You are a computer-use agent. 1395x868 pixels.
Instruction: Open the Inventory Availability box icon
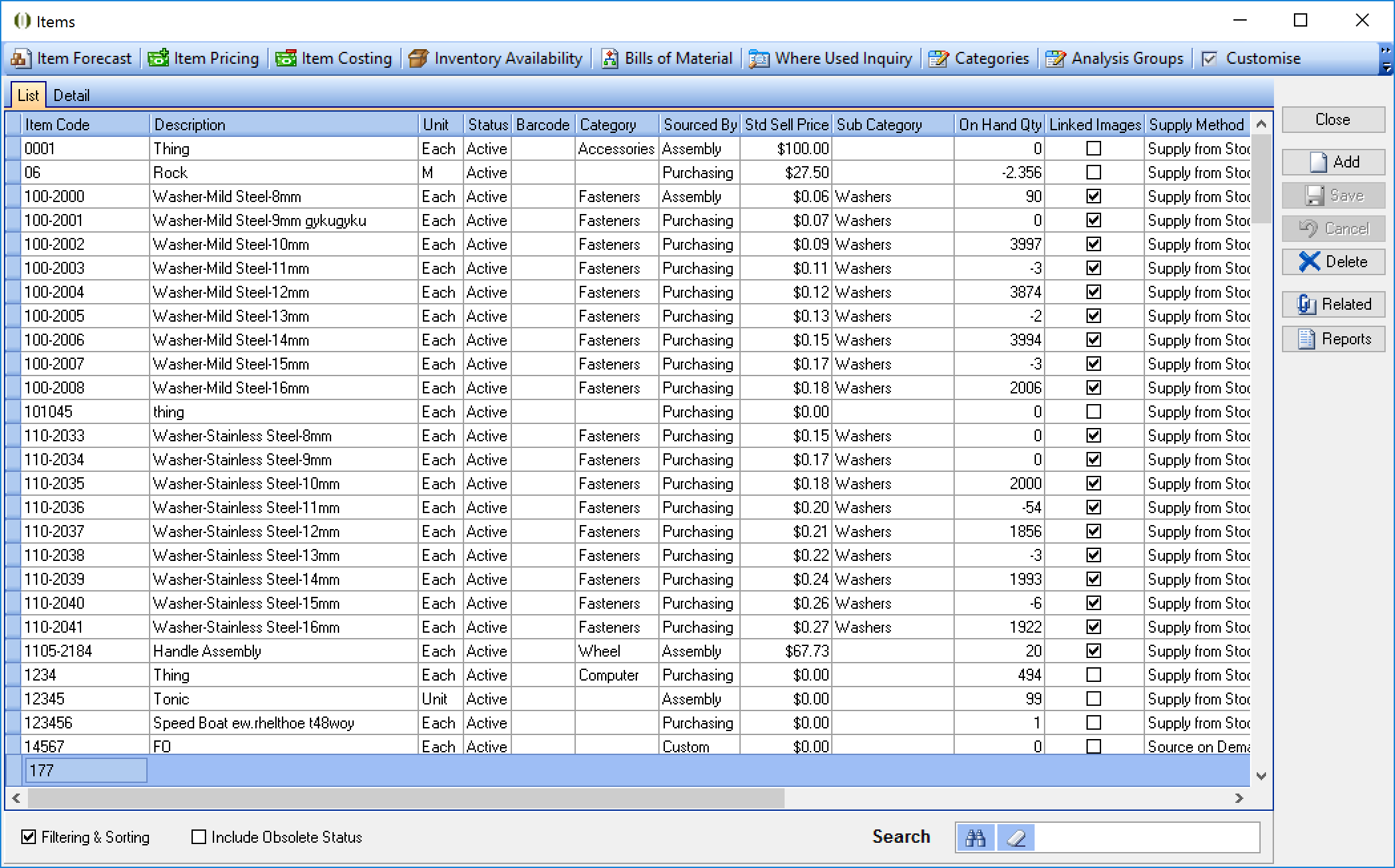418,59
